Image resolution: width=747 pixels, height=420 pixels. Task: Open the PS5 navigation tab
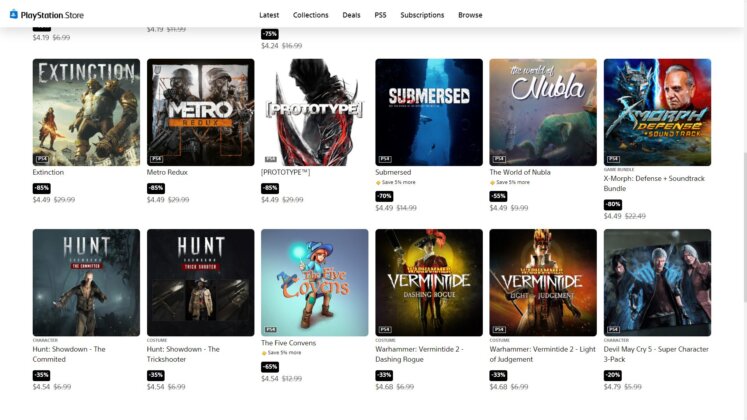[380, 15]
